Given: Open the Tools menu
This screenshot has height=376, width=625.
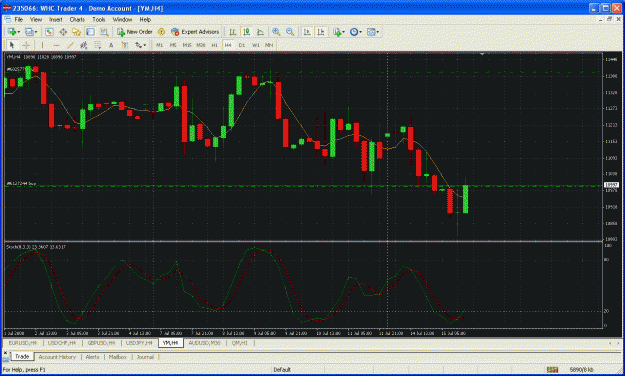Looking at the screenshot, I should (x=98, y=19).
